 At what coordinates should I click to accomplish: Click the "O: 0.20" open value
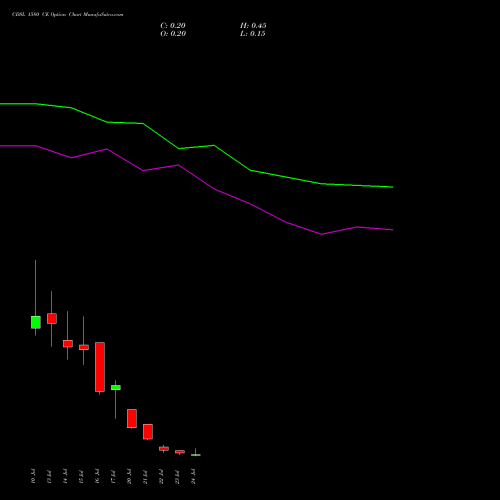coord(173,34)
